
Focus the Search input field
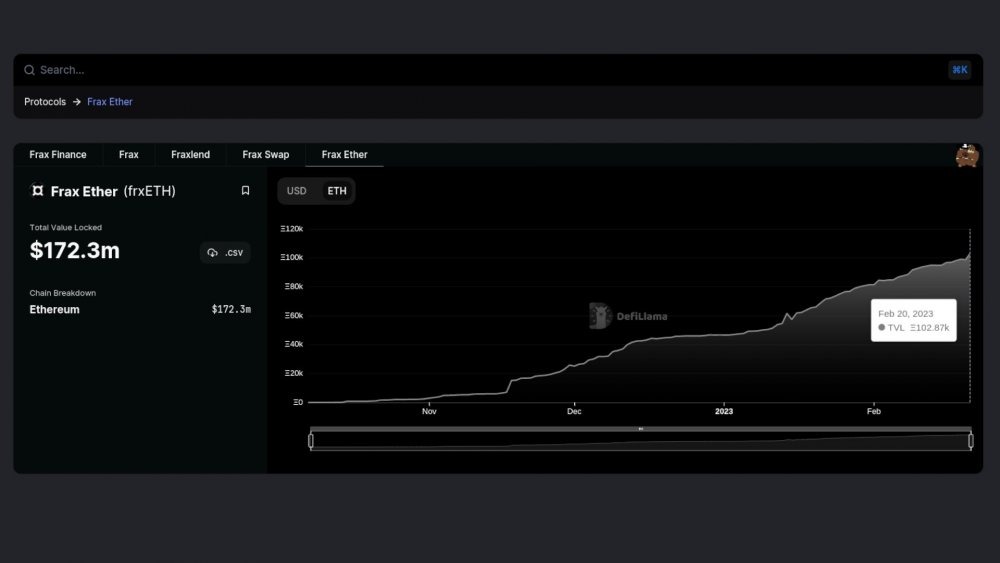click(x=480, y=70)
